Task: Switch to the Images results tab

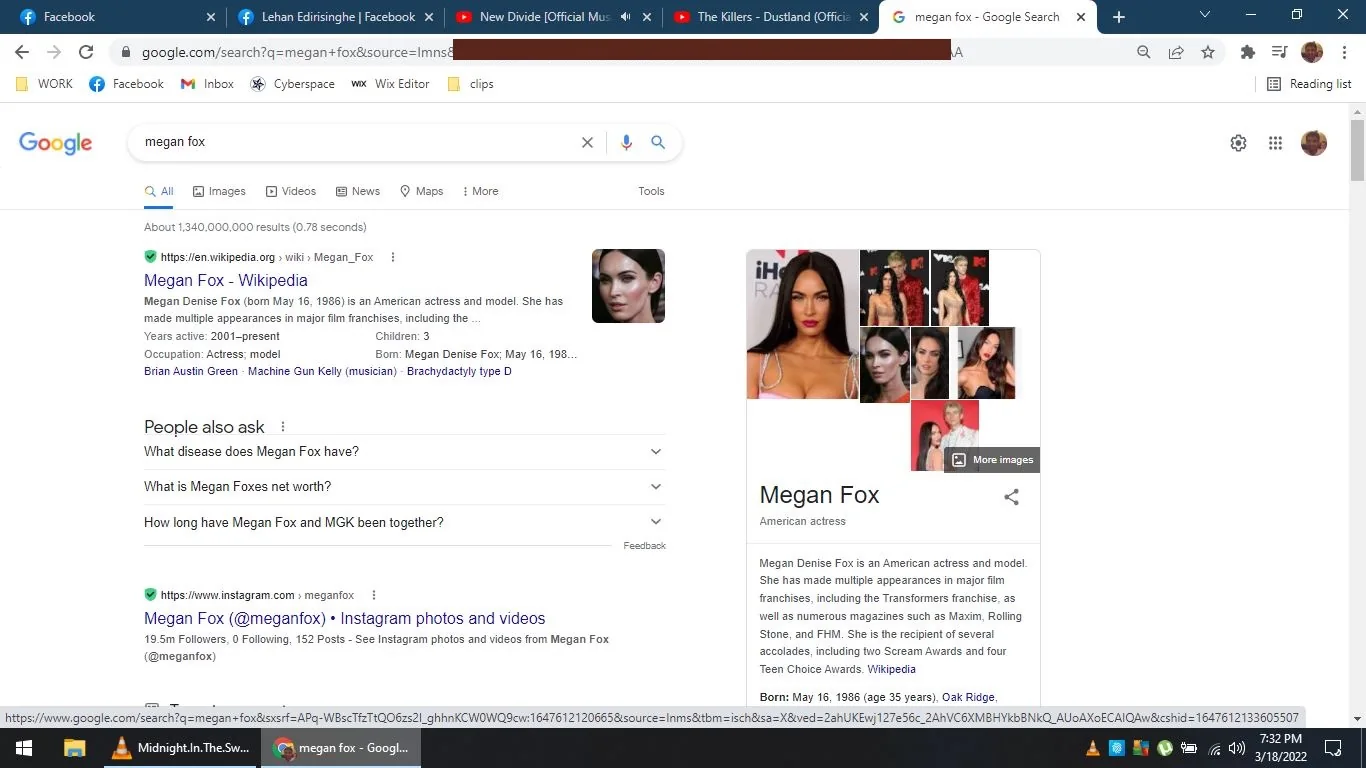Action: (219, 191)
